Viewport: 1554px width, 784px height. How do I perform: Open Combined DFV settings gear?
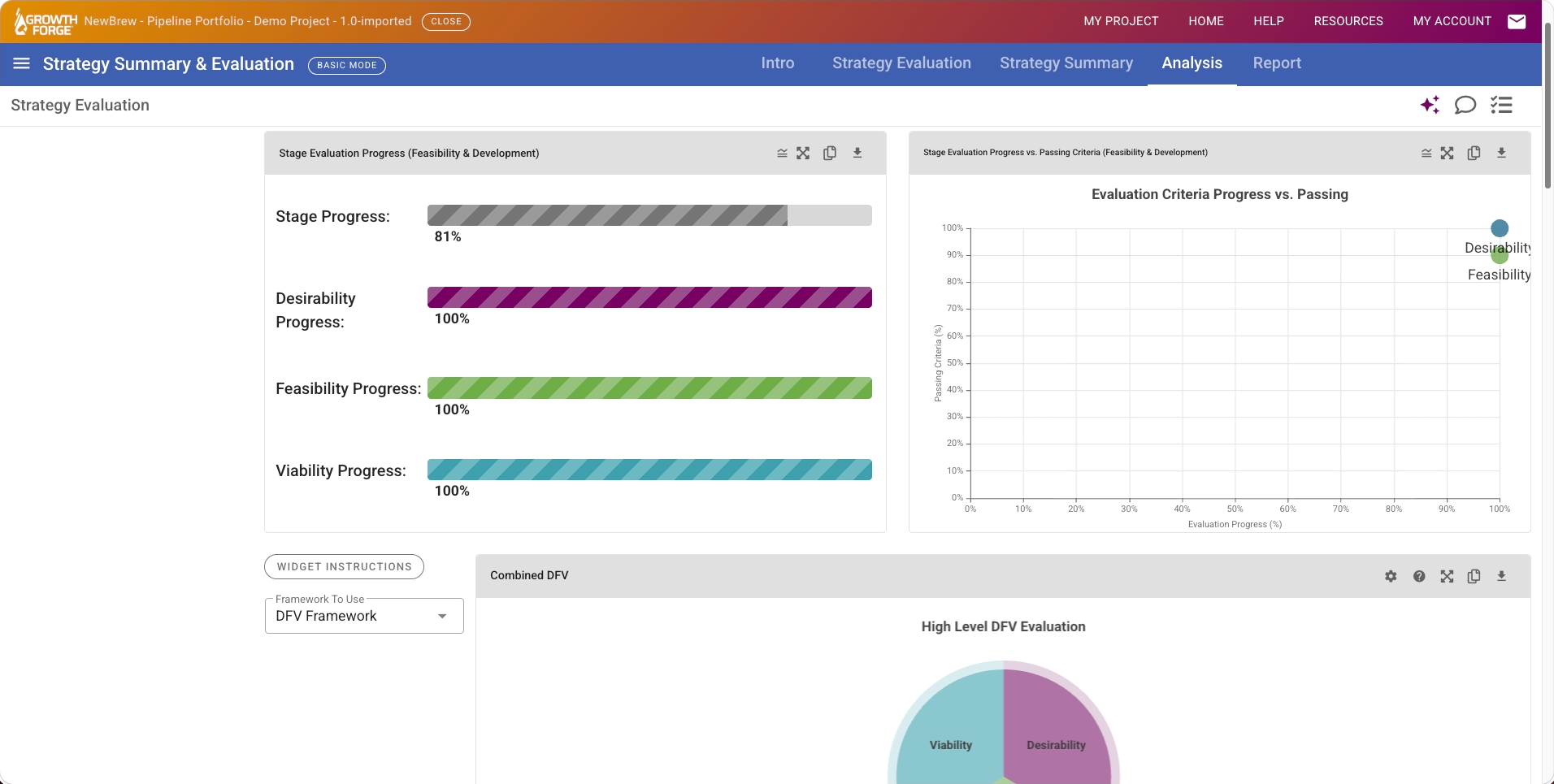click(1391, 576)
